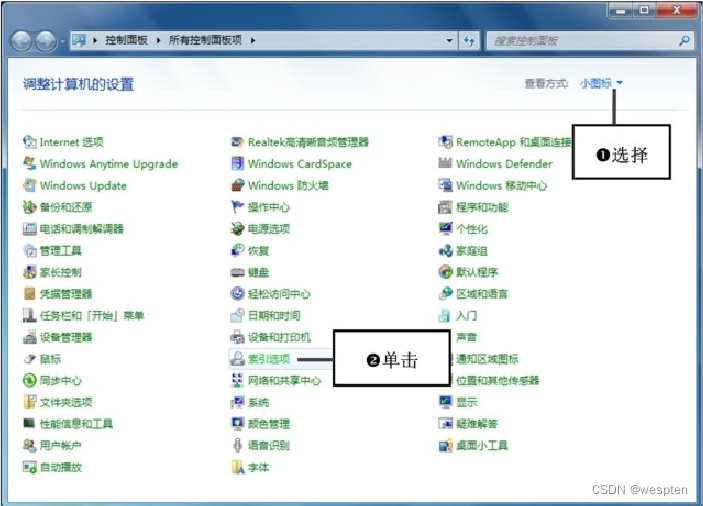Open the Internet 选项 icon

[30, 142]
